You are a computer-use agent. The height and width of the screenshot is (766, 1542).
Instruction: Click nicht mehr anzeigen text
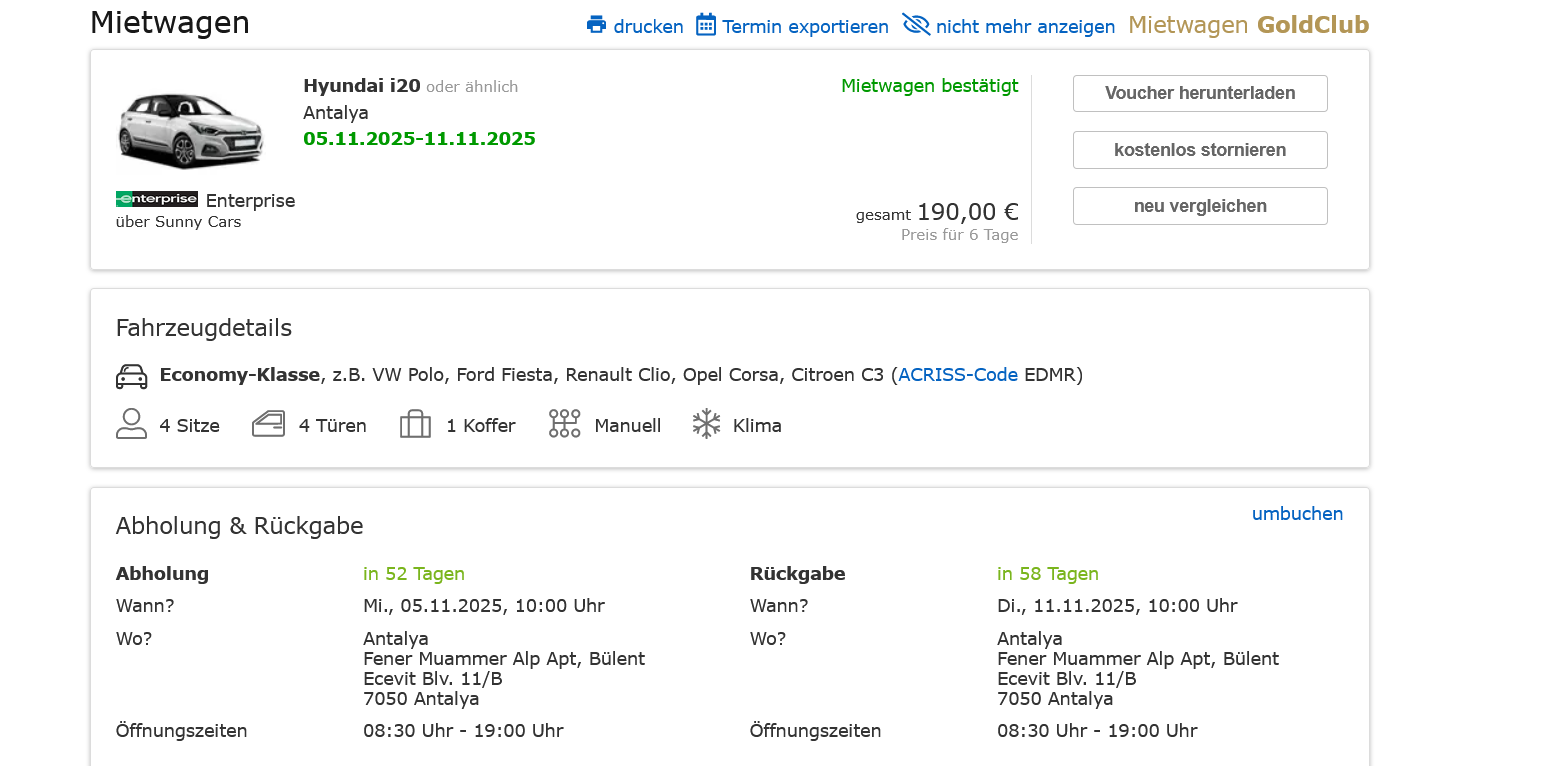[x=1025, y=27]
